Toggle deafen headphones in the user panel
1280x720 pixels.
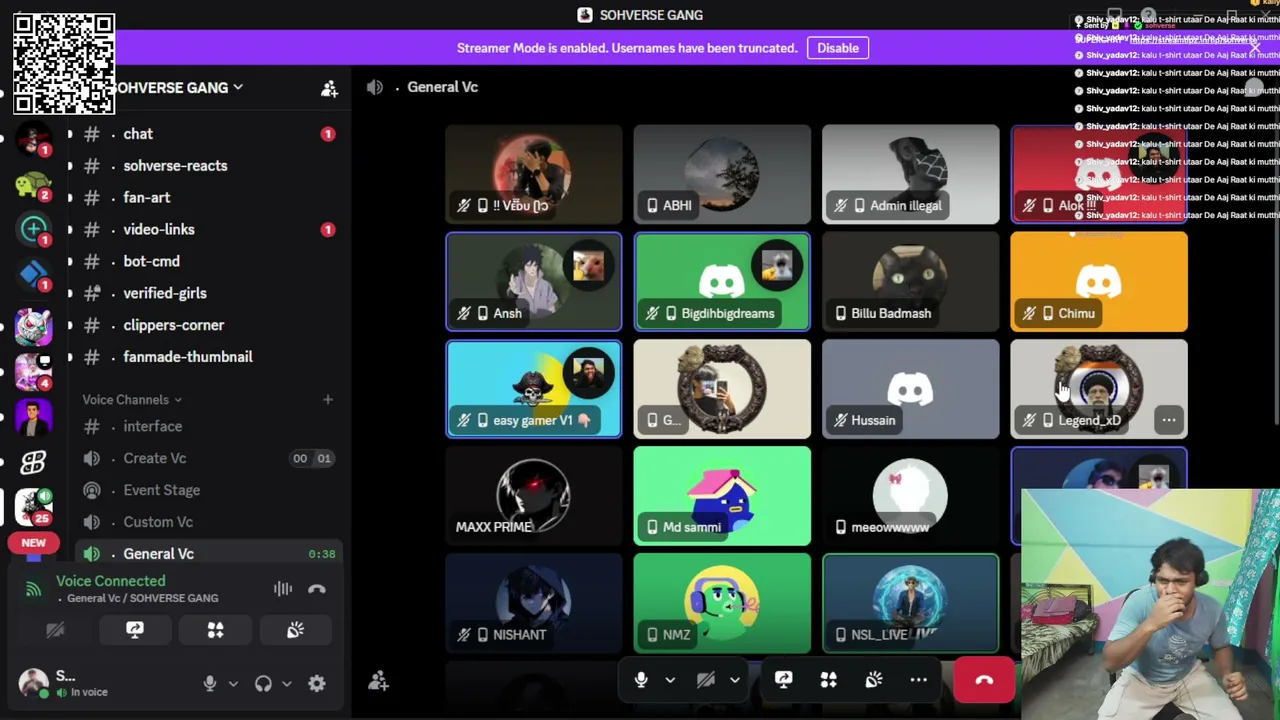(x=263, y=684)
